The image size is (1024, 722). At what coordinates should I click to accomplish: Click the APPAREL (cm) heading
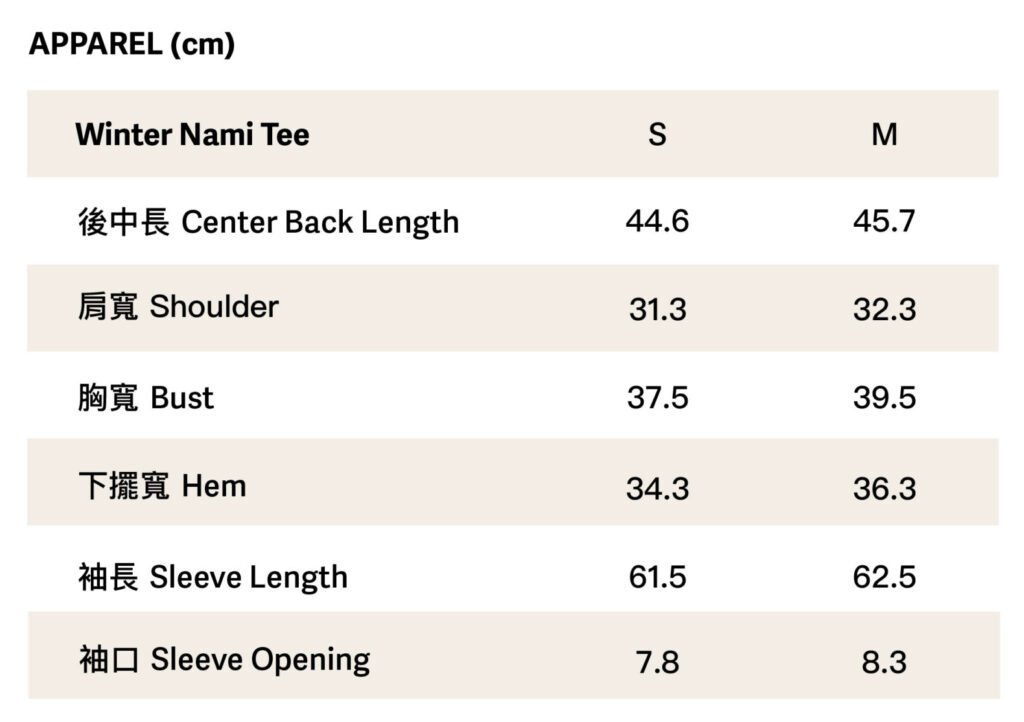coord(131,44)
